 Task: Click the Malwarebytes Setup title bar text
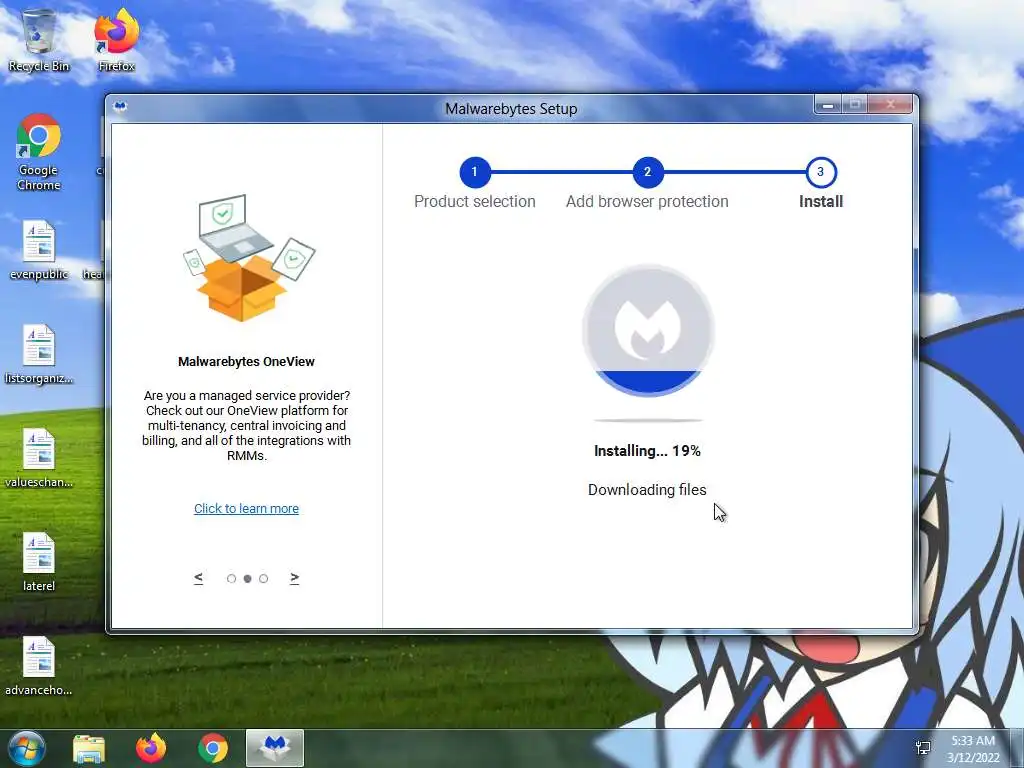coord(511,109)
